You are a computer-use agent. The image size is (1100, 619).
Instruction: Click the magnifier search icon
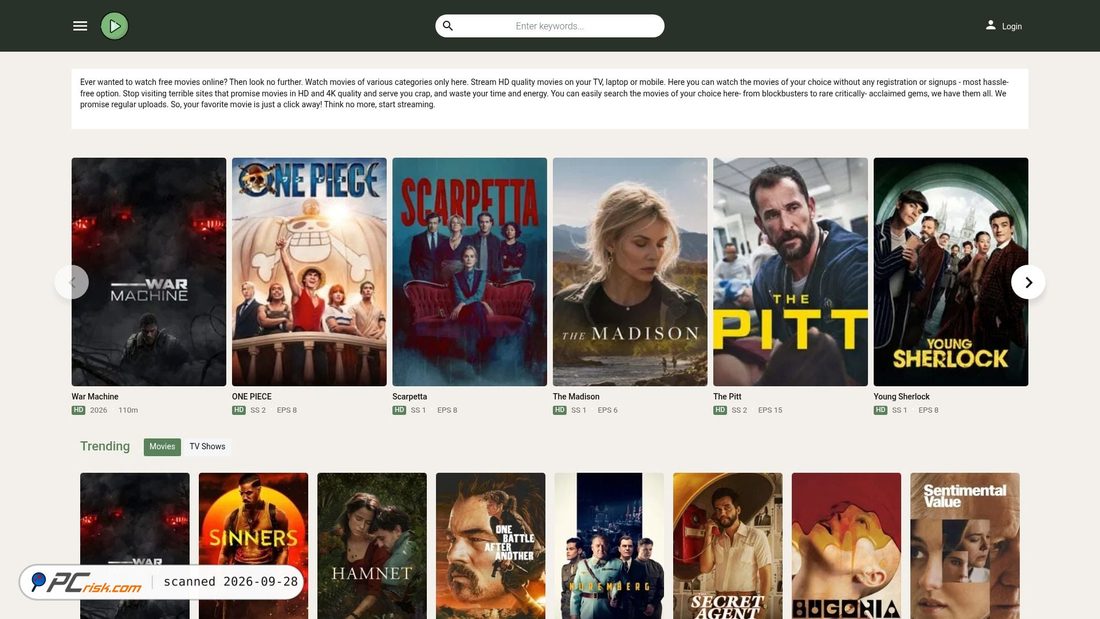tap(448, 26)
